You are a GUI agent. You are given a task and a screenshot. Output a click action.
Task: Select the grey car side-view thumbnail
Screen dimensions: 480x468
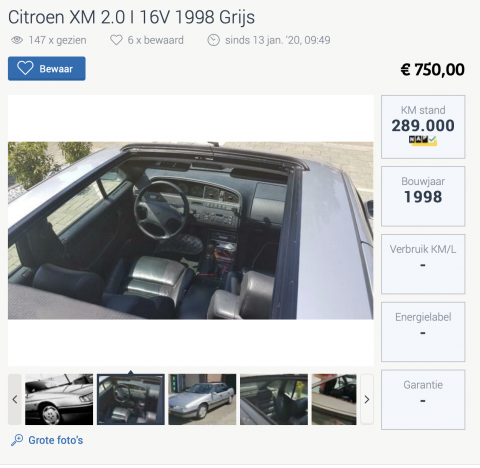[x=202, y=399]
